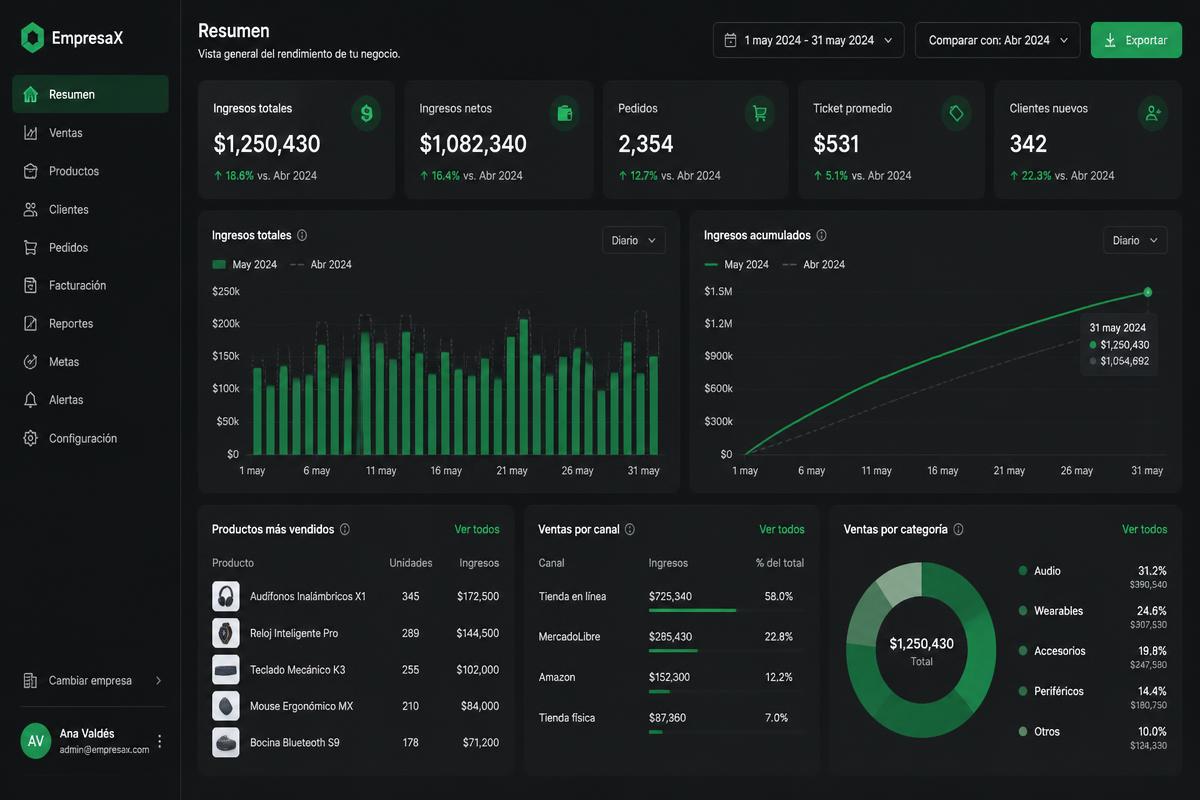Image resolution: width=1200 pixels, height=800 pixels.
Task: Click Ver todos in Ventas por canal
Action: click(782, 529)
